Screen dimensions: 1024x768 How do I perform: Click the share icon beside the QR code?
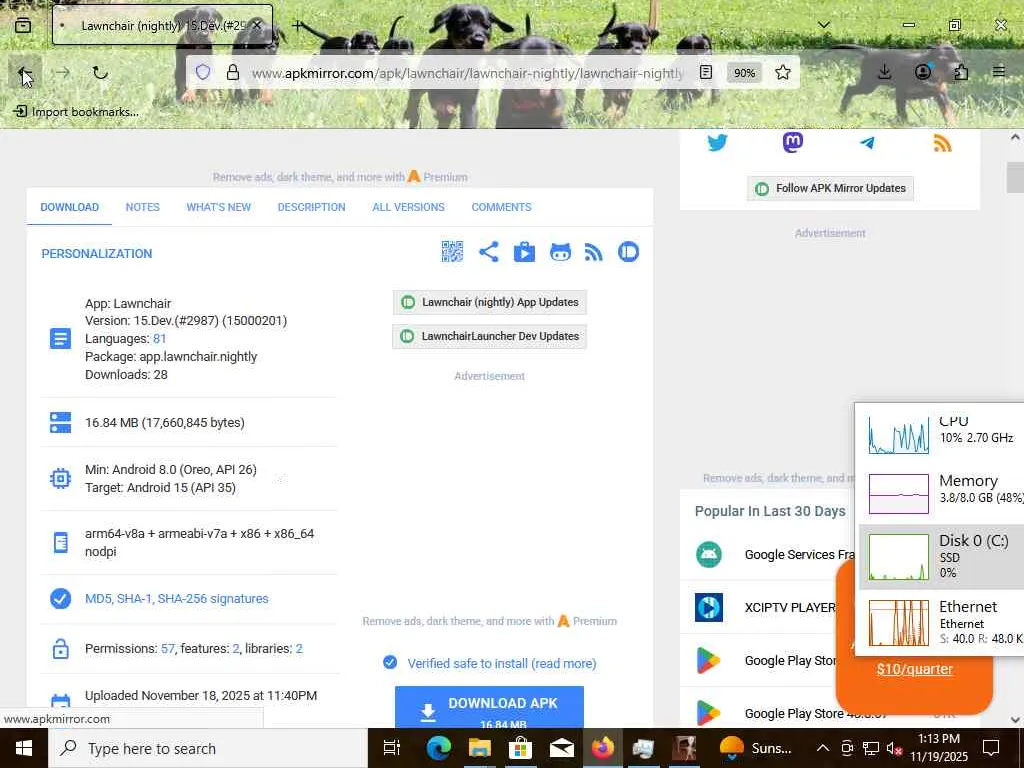(x=488, y=252)
